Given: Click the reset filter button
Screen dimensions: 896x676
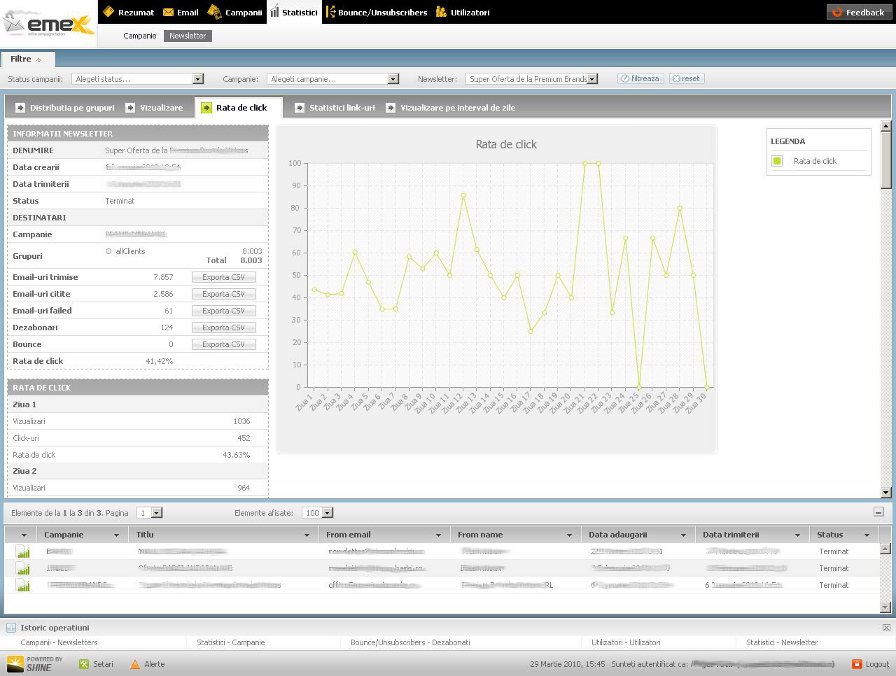Looking at the screenshot, I should [687, 78].
